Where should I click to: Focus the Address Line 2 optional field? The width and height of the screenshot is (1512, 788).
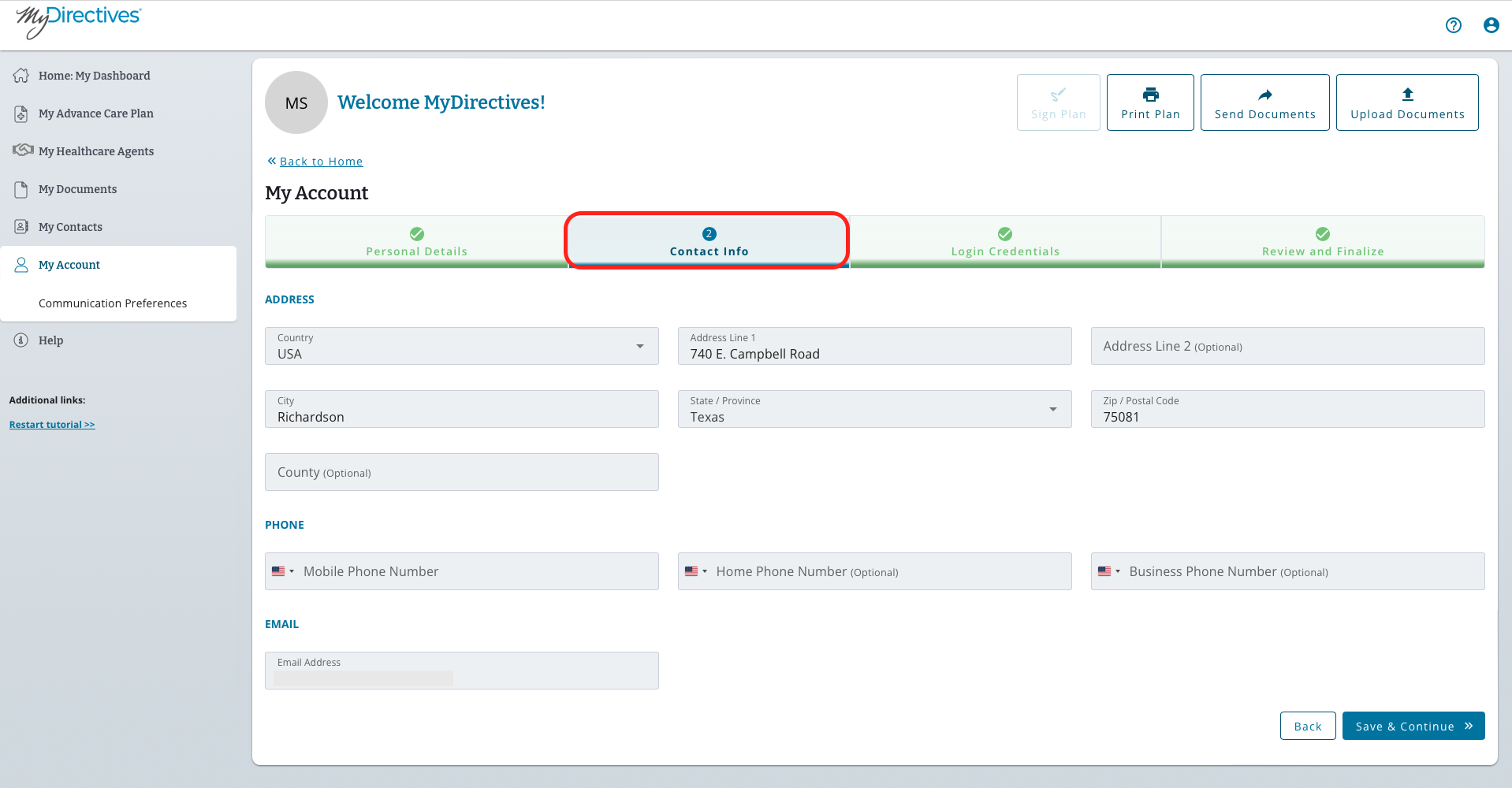[1288, 346]
